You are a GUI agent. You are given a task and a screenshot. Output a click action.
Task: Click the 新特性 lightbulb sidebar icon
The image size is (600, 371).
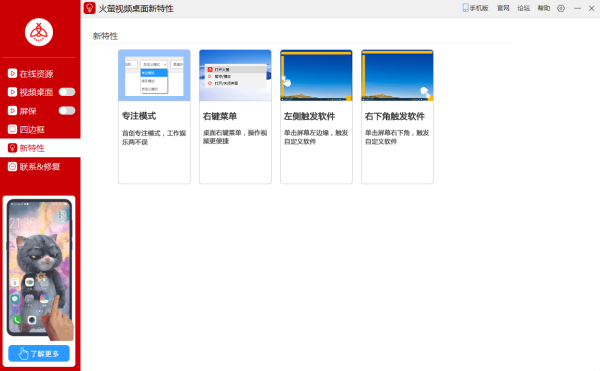[x=12, y=148]
